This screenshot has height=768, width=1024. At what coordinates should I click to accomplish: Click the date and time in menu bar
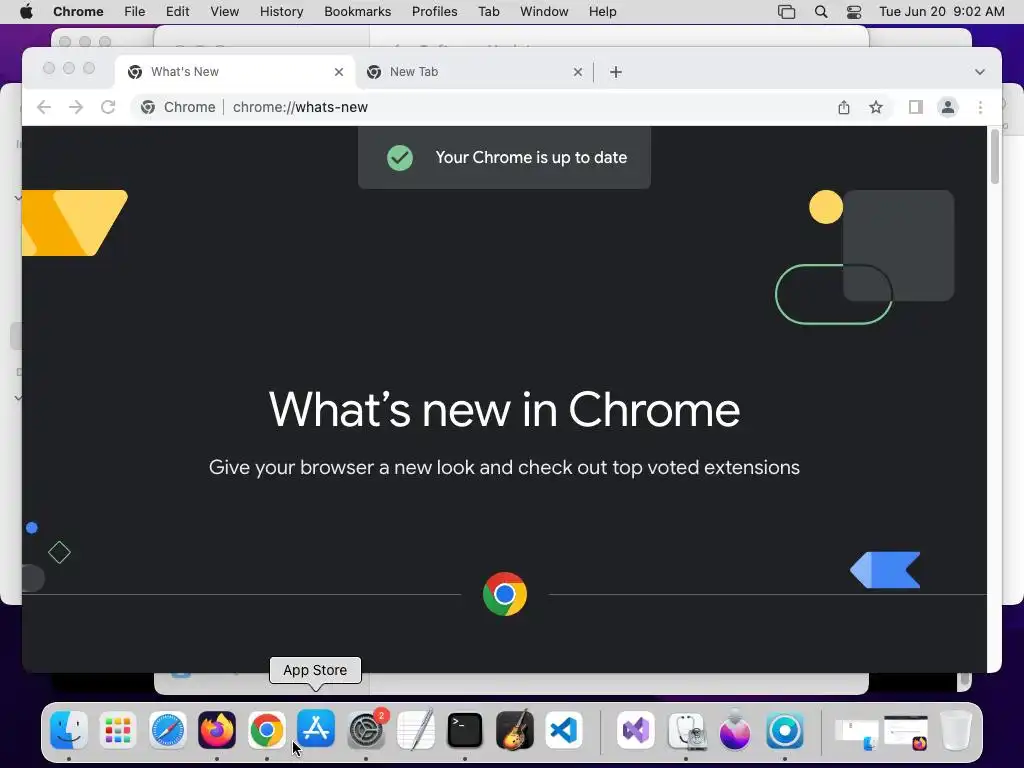click(942, 12)
